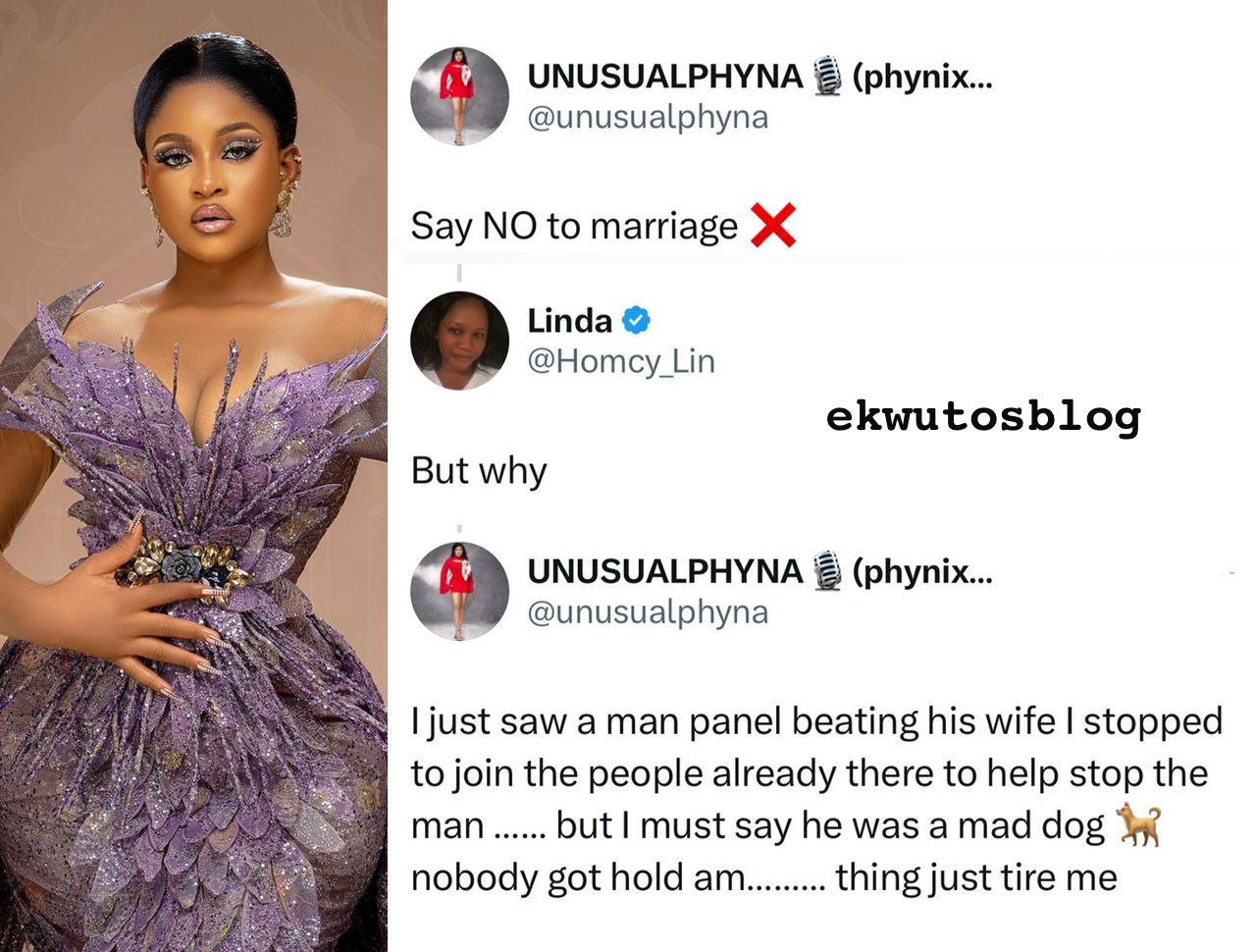Click the microphone emoji in the top tweet name
This screenshot has height=952, width=1256.
pyautogui.click(x=828, y=76)
